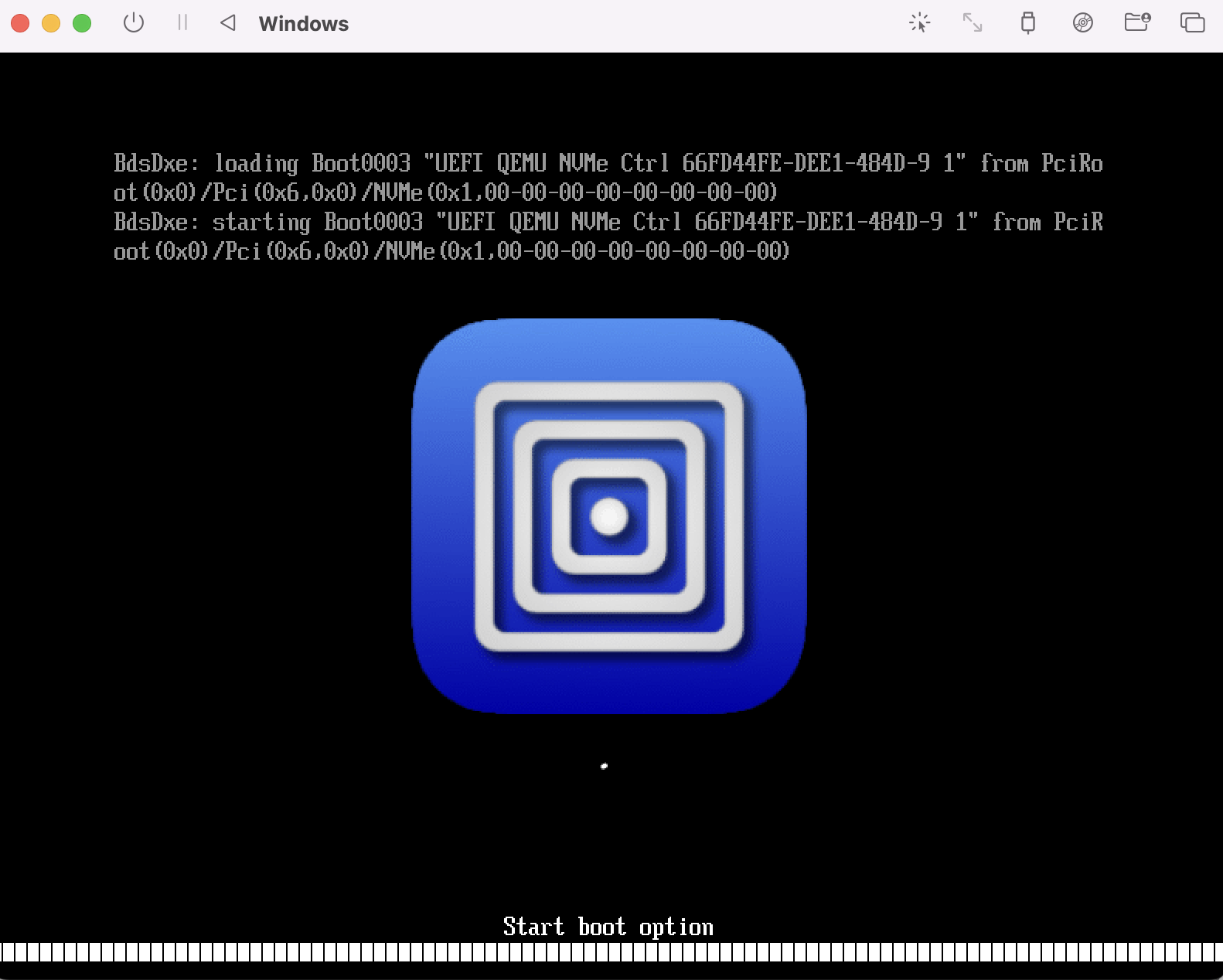Click the Windows title text
This screenshot has height=980, width=1223.
point(304,23)
